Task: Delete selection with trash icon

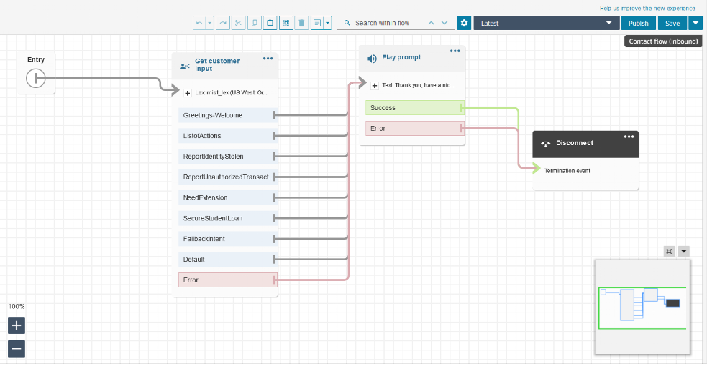Action: coord(302,23)
